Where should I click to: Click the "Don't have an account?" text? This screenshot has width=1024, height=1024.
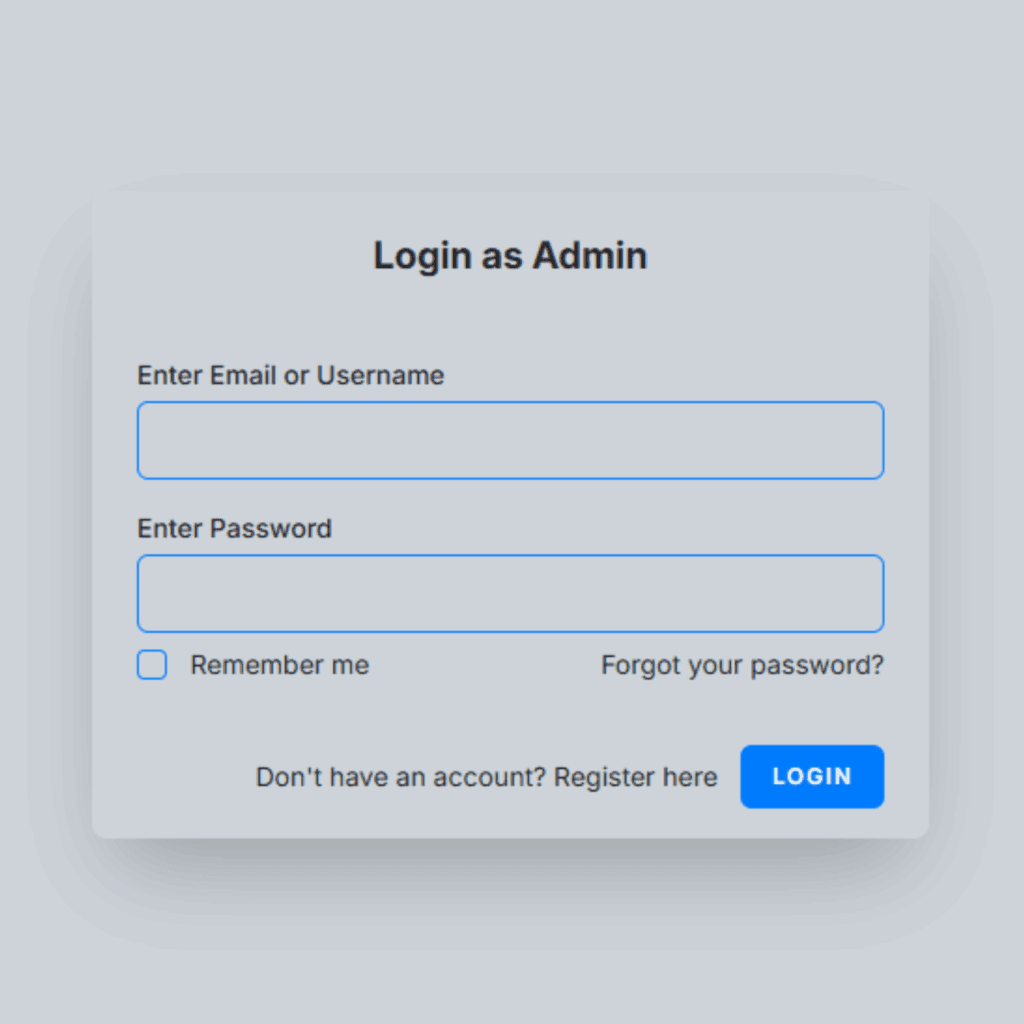[x=400, y=777]
